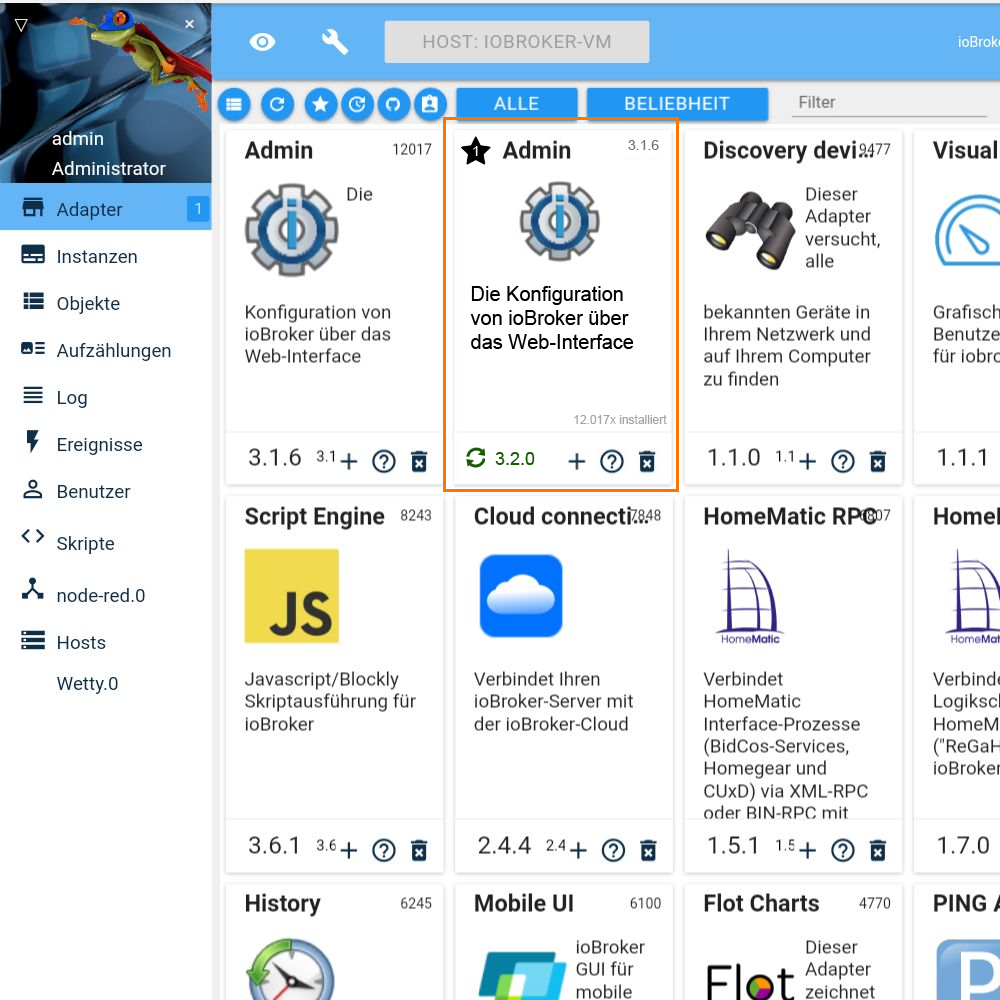Click the History adapter clock image
This screenshot has height=1000, width=1000.
point(291,969)
